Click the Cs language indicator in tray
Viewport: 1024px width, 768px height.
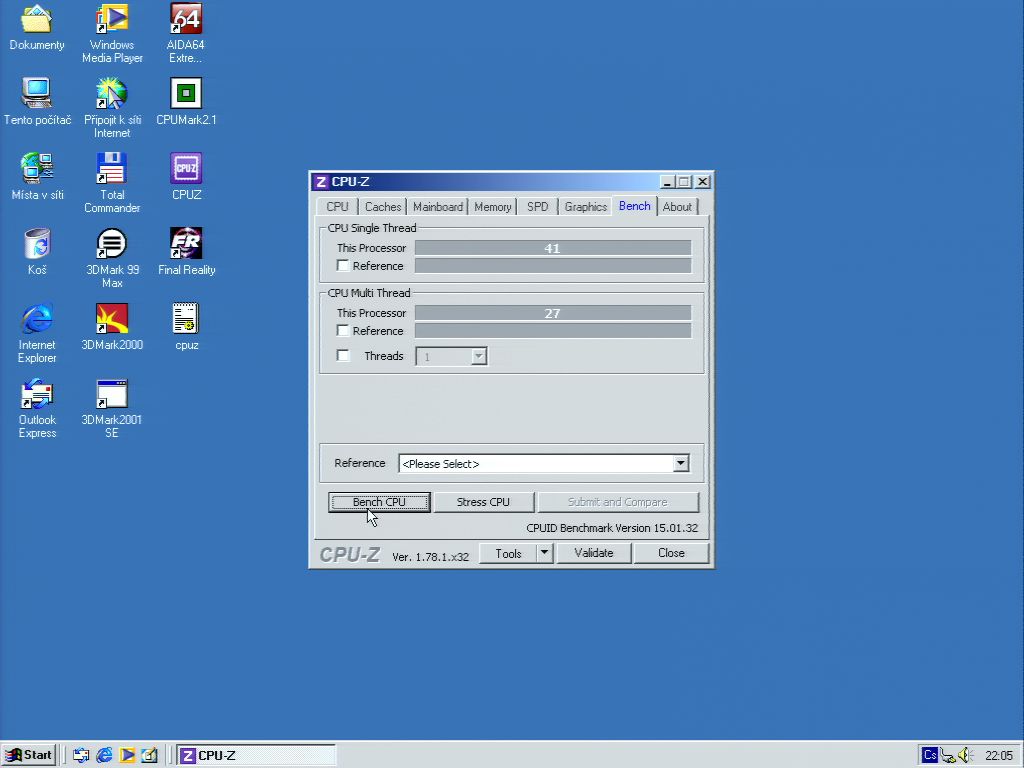tap(929, 755)
